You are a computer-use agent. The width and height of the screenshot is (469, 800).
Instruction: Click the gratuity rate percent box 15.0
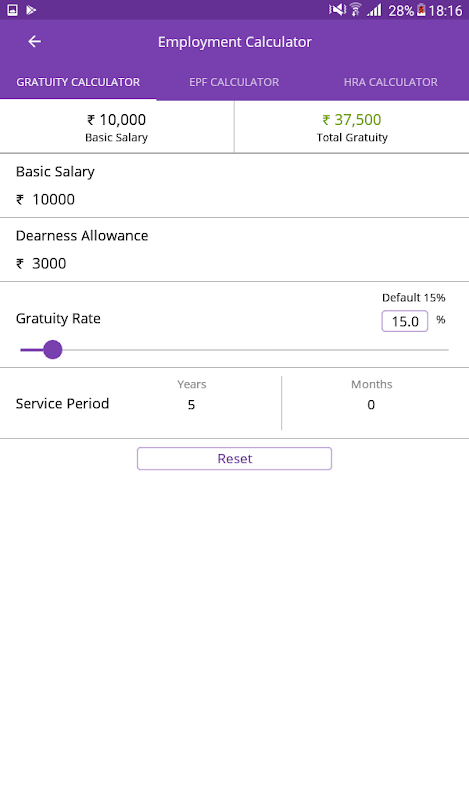pyautogui.click(x=405, y=321)
